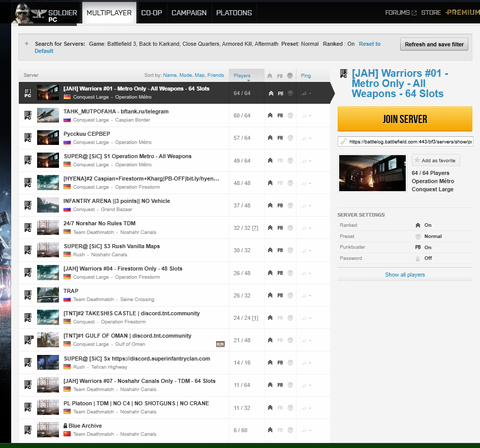Click the Pycckuu CEPBEP platform PC icon
Viewport: 480px width, 448px height.
pos(28,138)
